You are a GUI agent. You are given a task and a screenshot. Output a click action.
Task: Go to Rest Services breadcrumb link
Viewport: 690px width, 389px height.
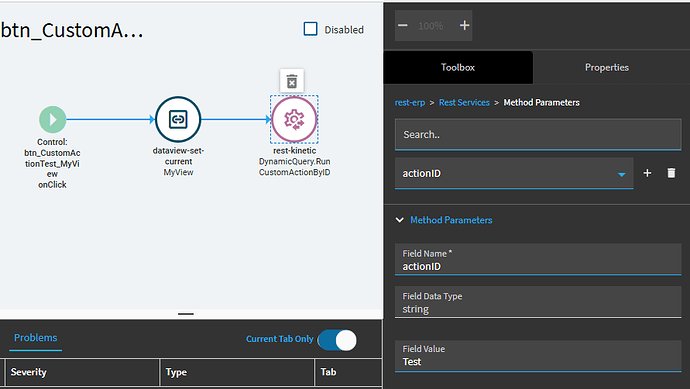tap(464, 103)
